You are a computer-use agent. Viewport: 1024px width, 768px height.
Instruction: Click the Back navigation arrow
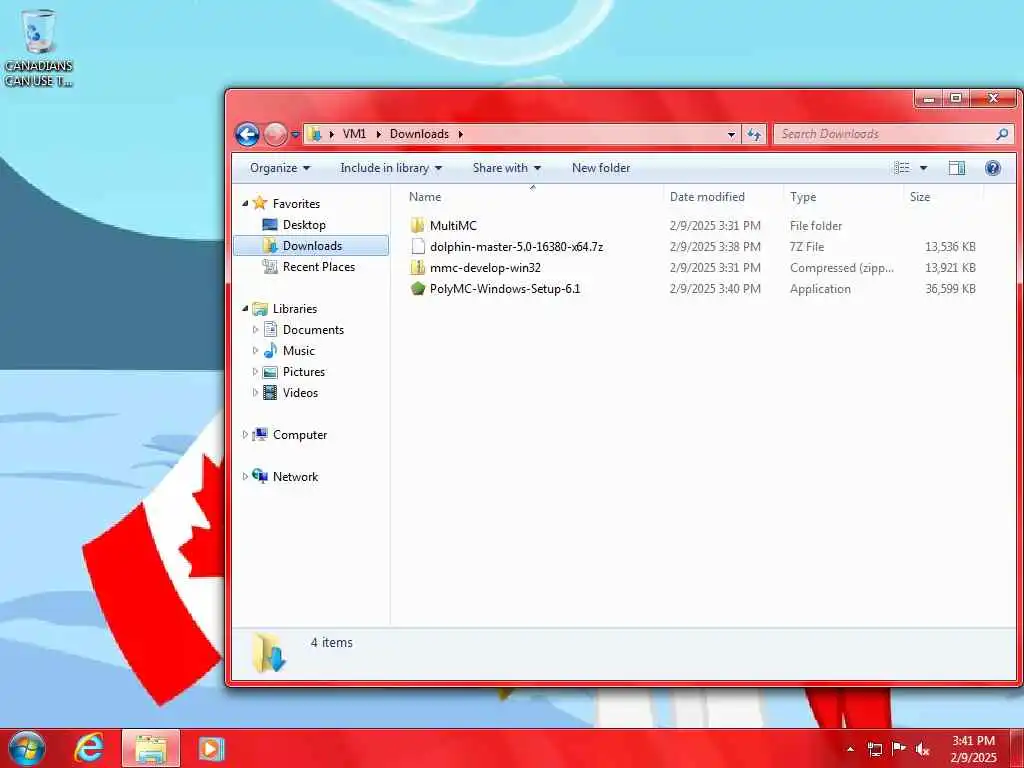248,135
